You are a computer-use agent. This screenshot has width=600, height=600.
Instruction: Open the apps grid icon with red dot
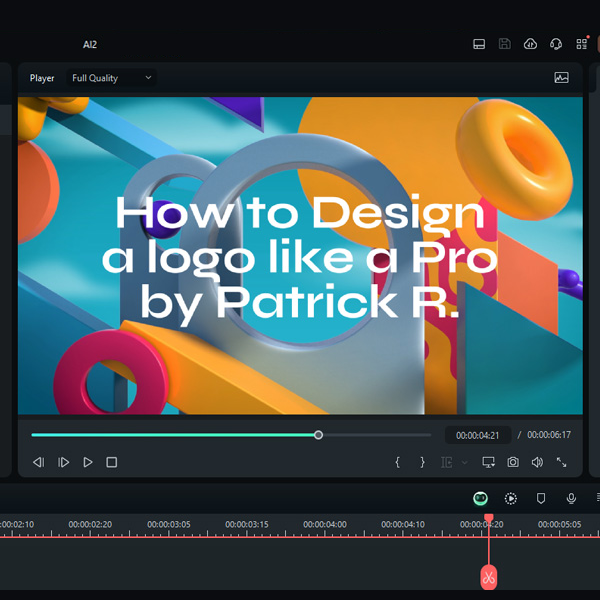coord(582,44)
